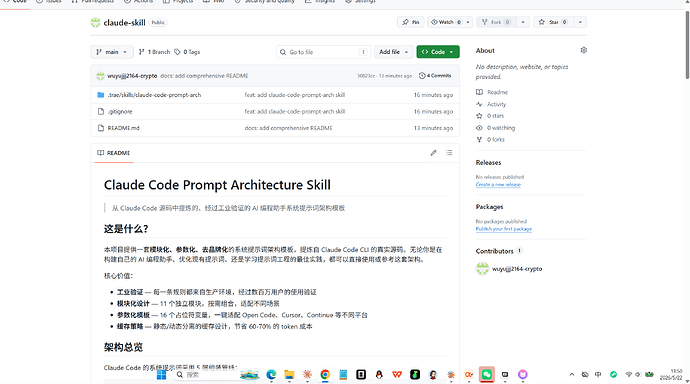This screenshot has height=384, width=690.
Task: Click the history clock icon on 4 Commits
Action: point(422,76)
